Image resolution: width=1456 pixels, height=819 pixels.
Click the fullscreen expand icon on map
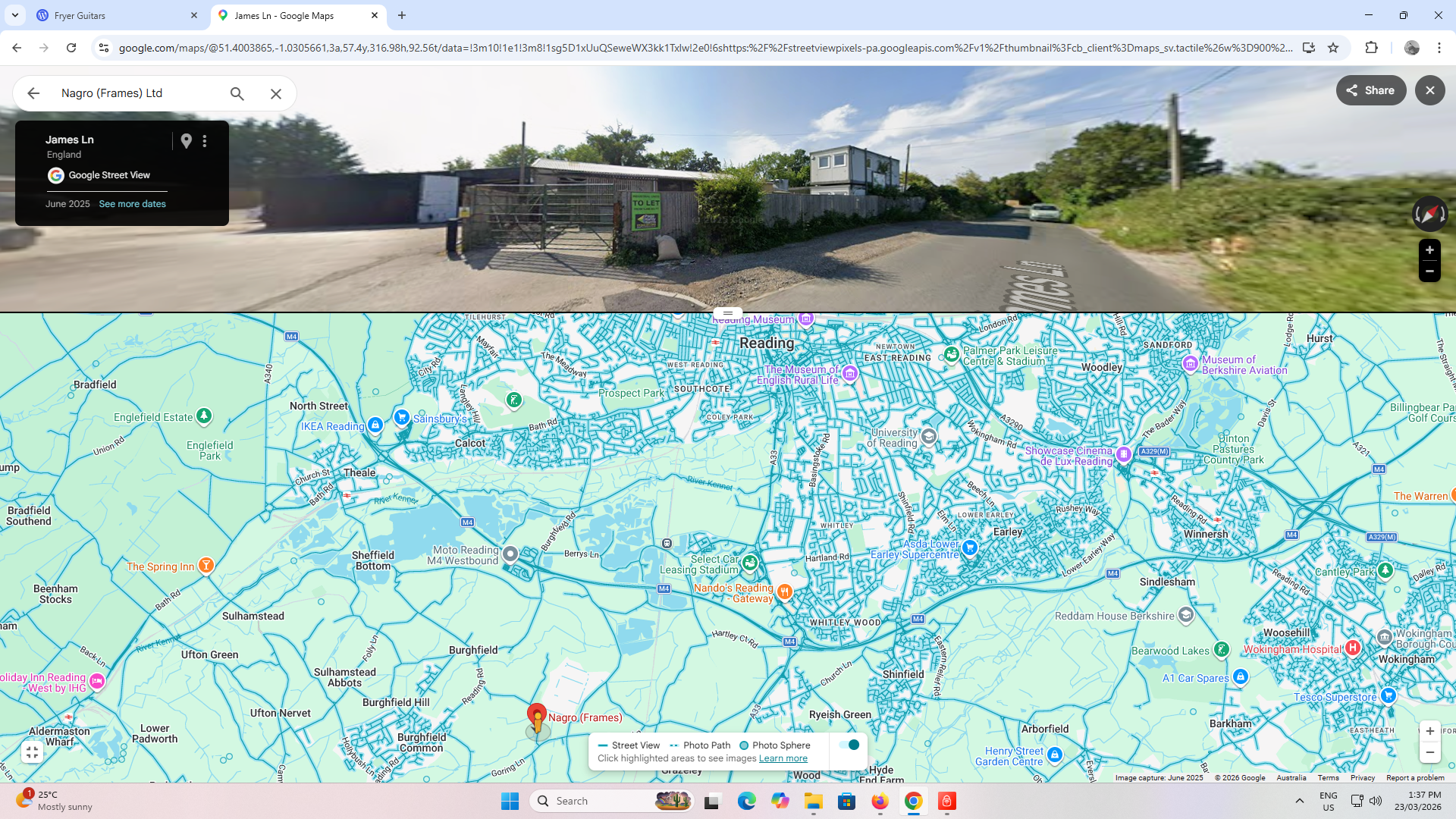32,752
